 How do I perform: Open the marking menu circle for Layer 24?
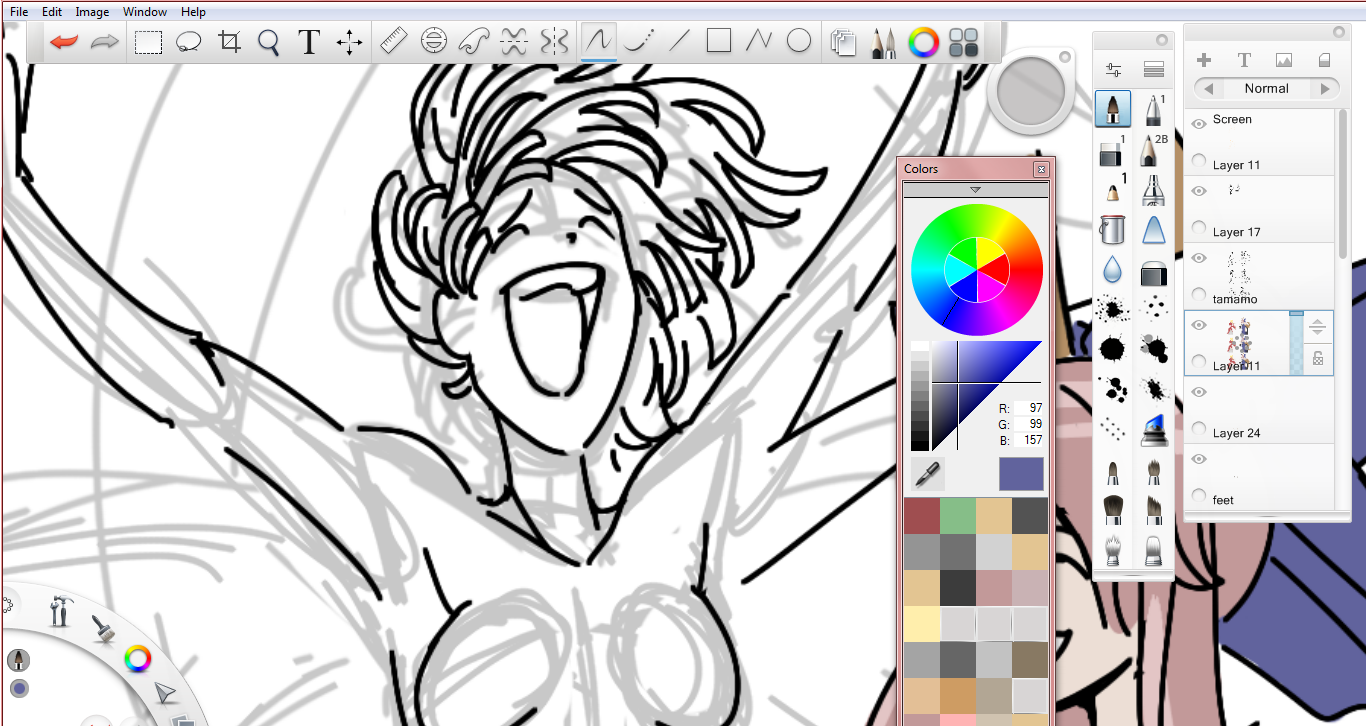click(x=1199, y=430)
